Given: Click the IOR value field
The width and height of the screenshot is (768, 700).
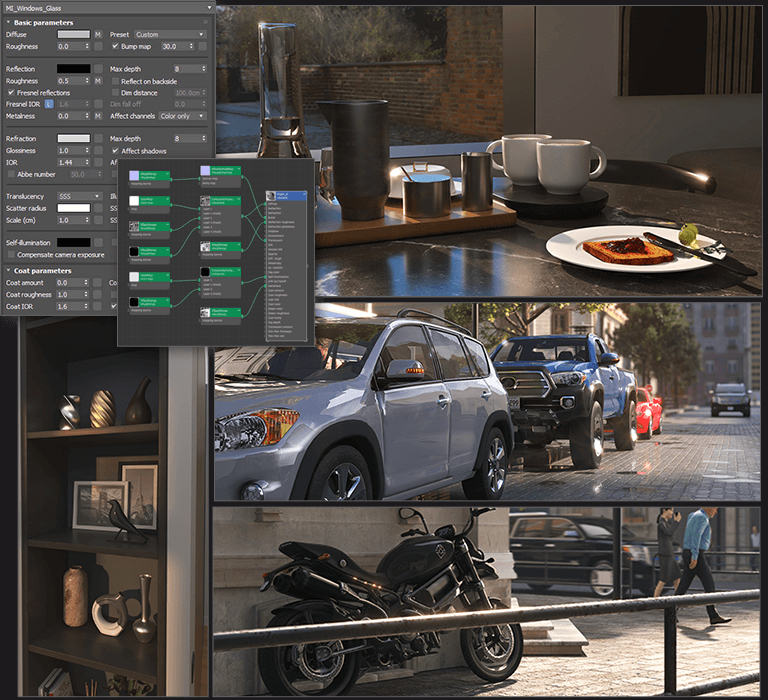Looking at the screenshot, I should click(70, 162).
